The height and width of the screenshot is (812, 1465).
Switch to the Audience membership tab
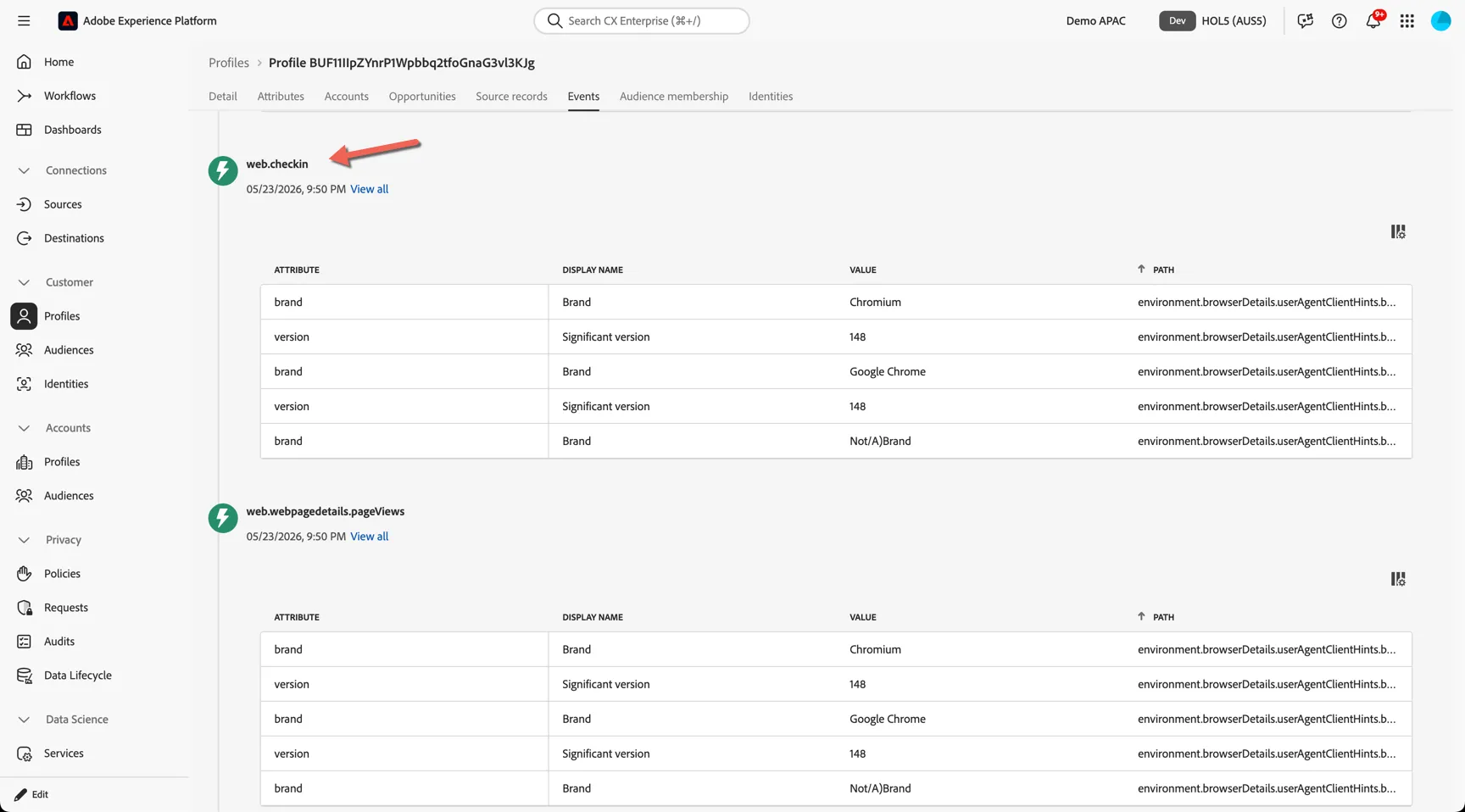click(674, 96)
